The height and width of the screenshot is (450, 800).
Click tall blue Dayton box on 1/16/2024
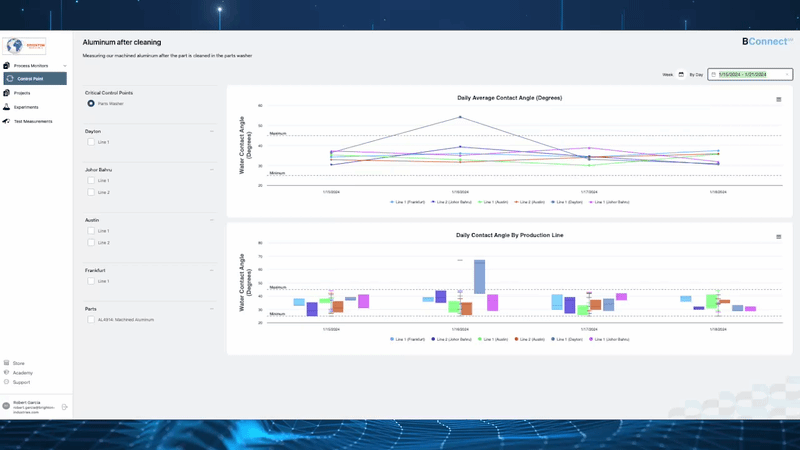tap(480, 277)
